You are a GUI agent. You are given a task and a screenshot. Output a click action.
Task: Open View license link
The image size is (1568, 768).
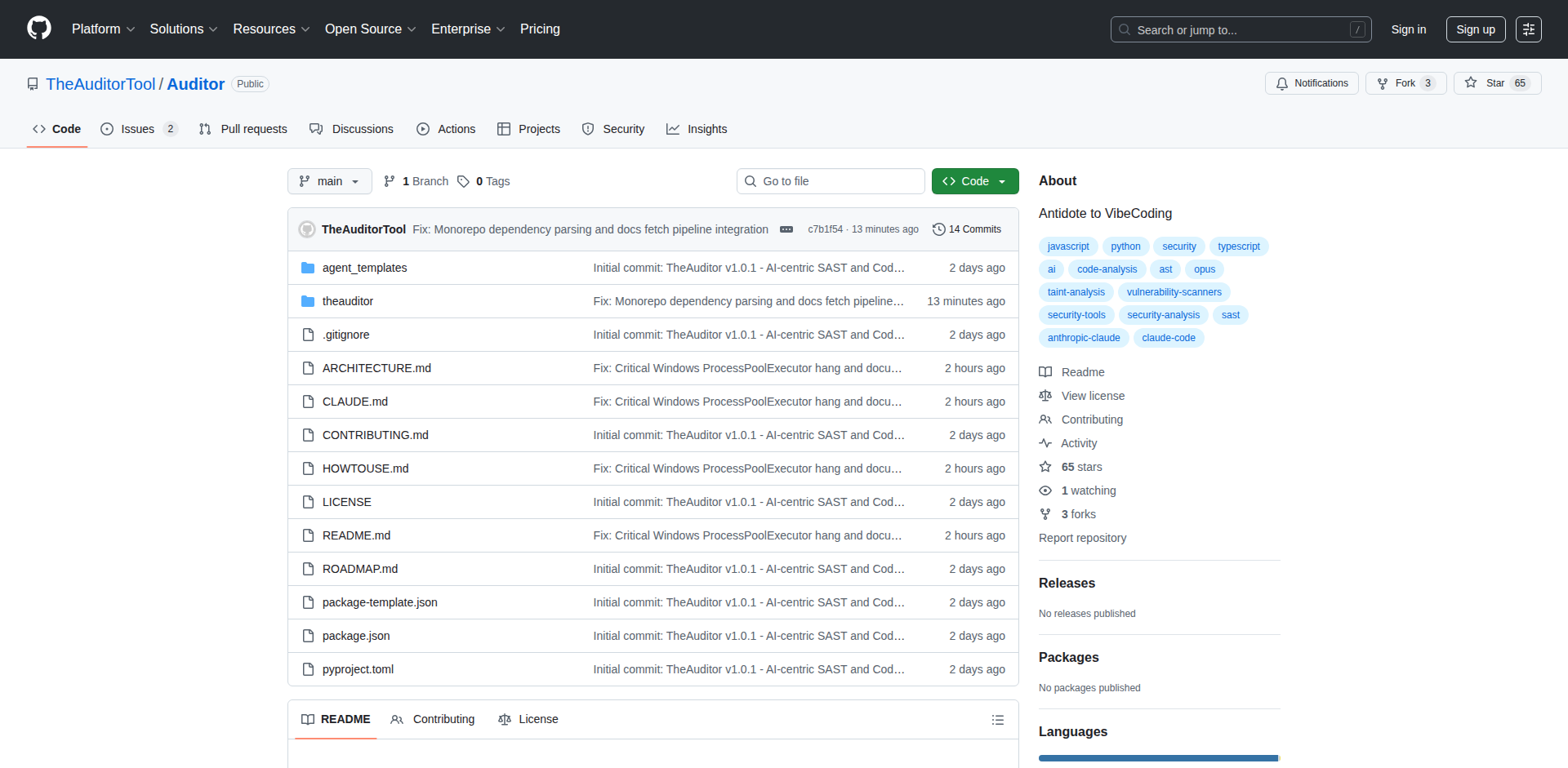point(1081,396)
